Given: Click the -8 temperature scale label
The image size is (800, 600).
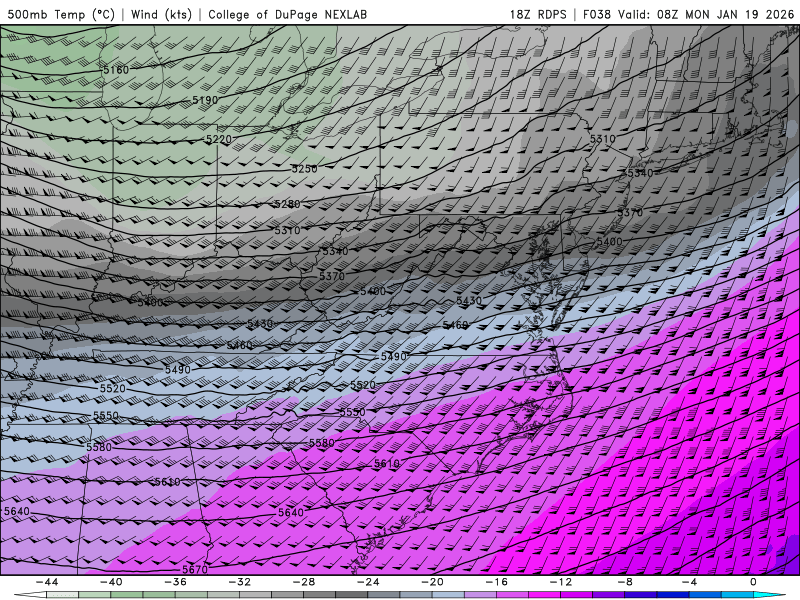Looking at the screenshot, I should [x=625, y=582].
